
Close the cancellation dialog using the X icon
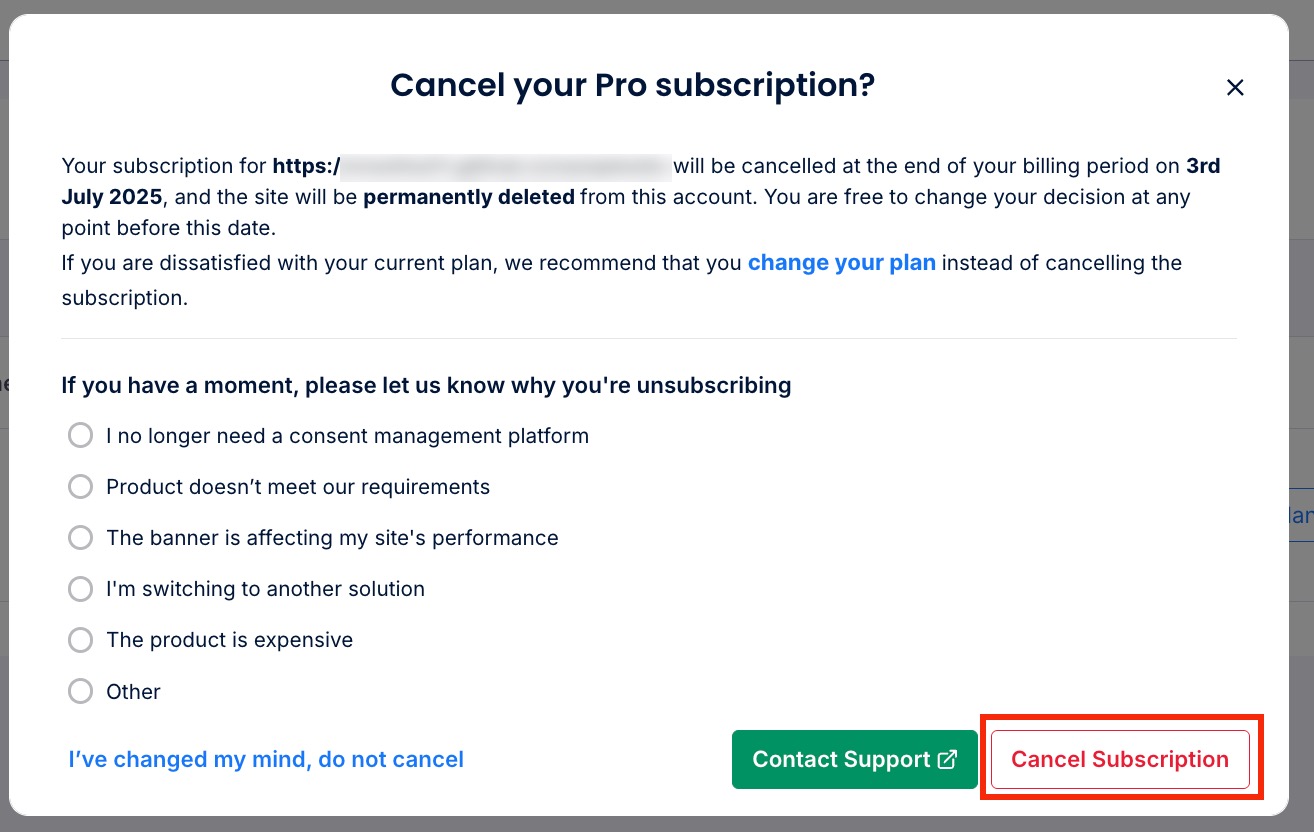[x=1235, y=87]
